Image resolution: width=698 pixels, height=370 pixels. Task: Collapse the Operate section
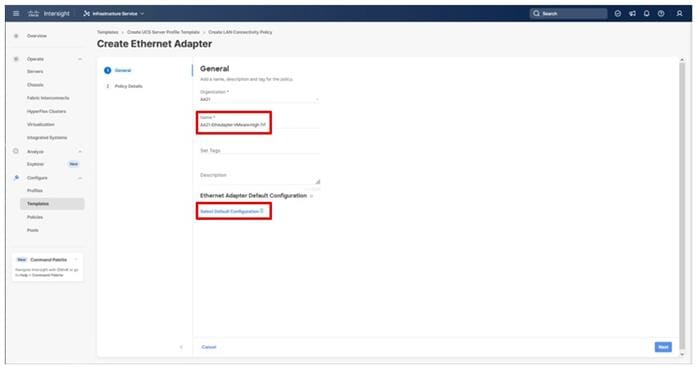point(80,59)
